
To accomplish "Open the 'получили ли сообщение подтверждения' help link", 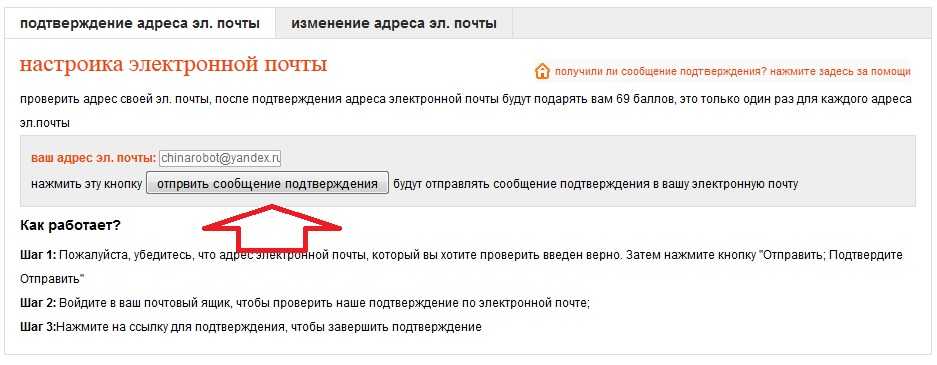I will click(733, 72).
